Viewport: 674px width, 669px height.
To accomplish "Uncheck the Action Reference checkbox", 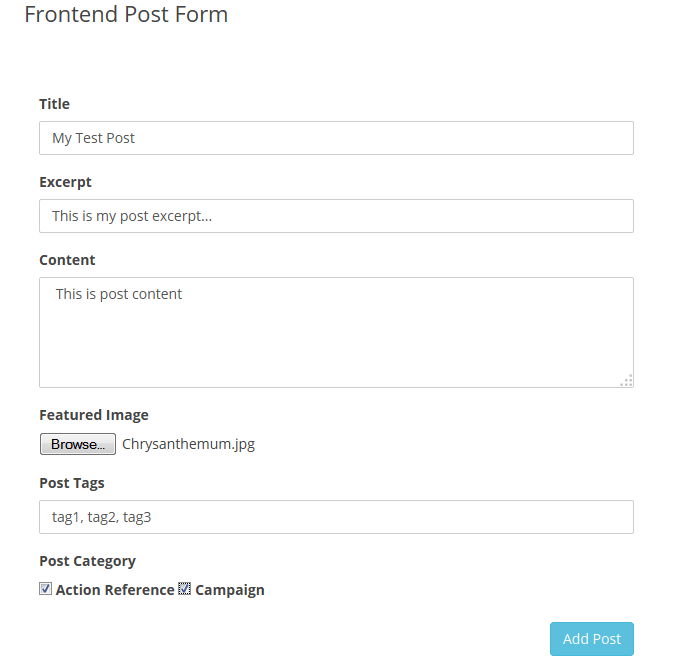I will pyautogui.click(x=45, y=589).
